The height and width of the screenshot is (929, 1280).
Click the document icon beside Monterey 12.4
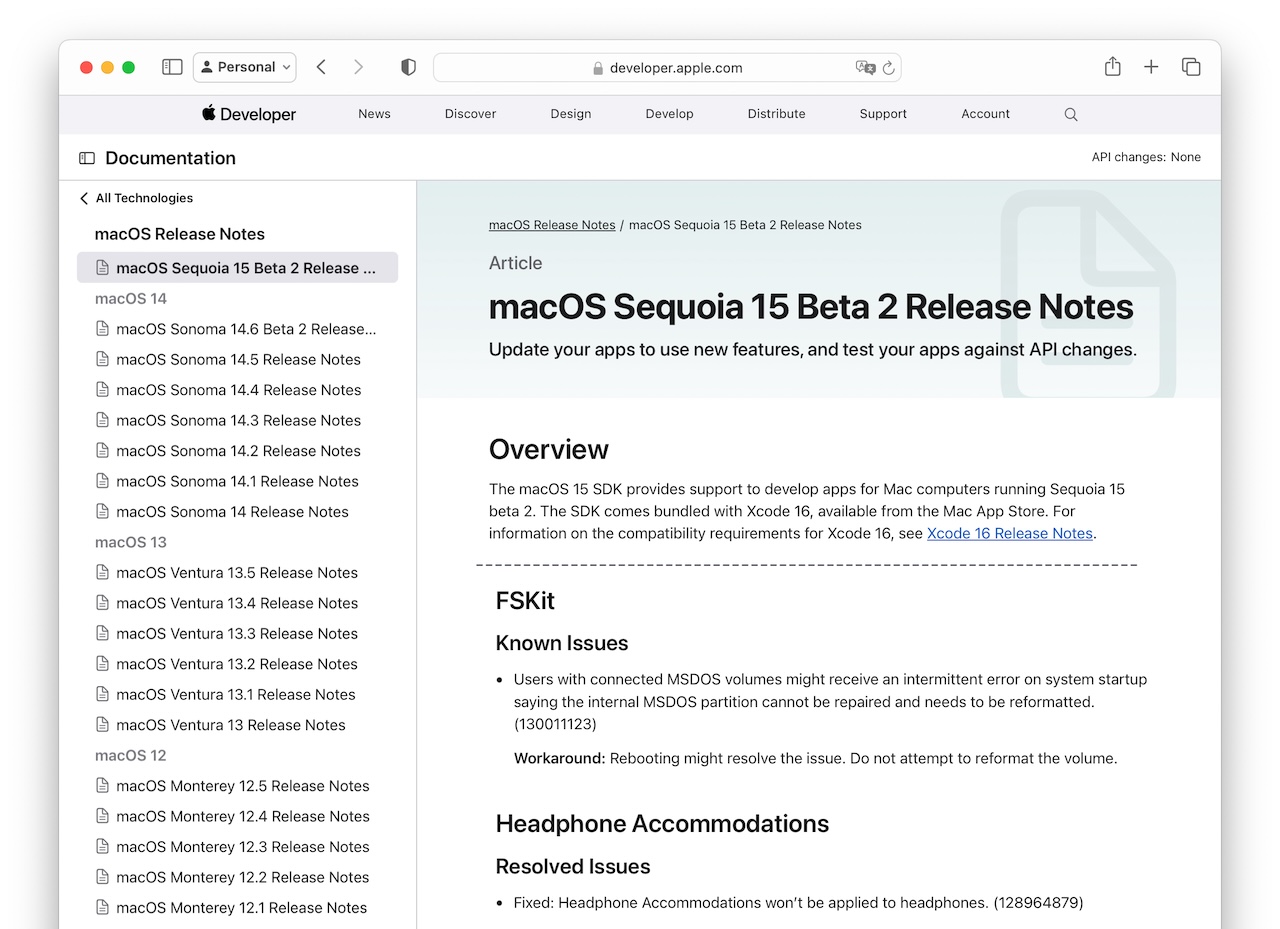pyautogui.click(x=102, y=817)
